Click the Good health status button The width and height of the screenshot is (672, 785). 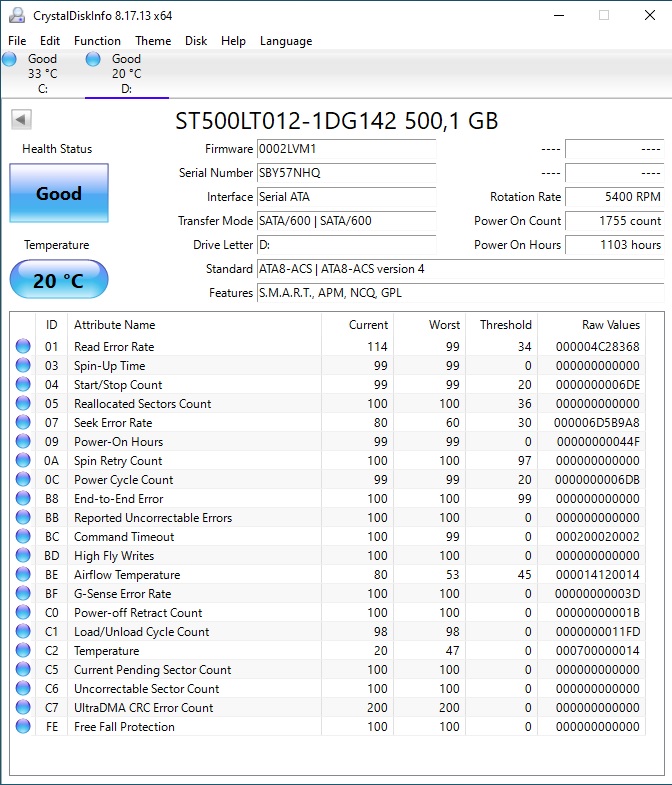coord(59,193)
